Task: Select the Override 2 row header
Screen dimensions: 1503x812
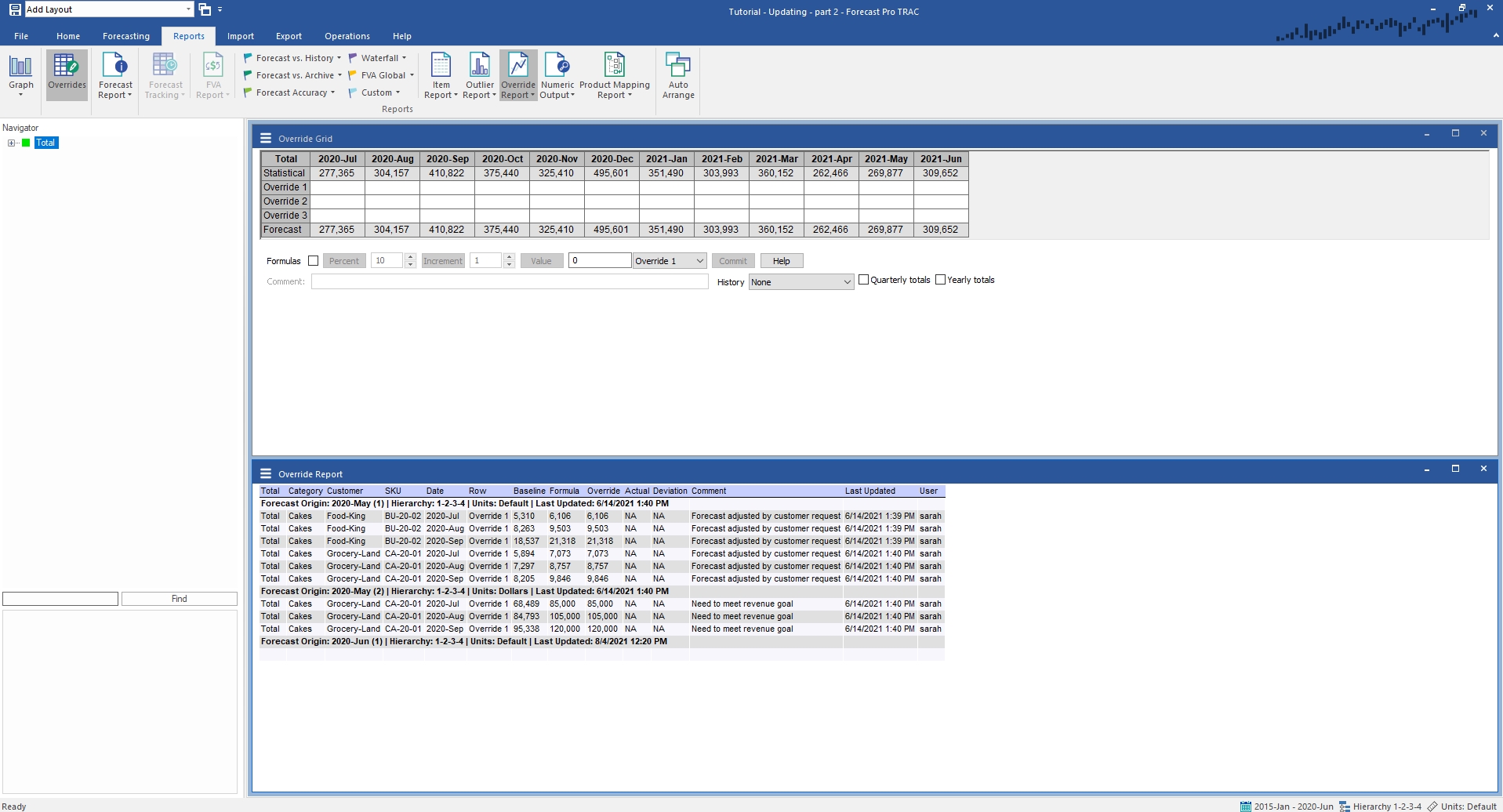Action: [x=285, y=201]
